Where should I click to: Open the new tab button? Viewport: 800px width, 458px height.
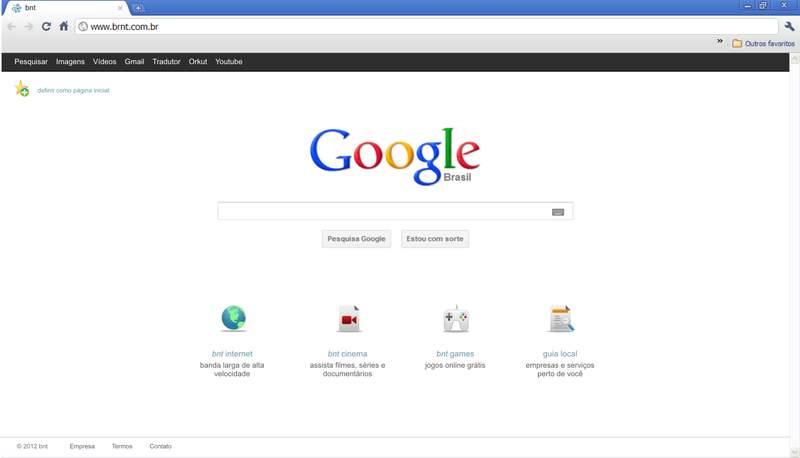tap(138, 8)
